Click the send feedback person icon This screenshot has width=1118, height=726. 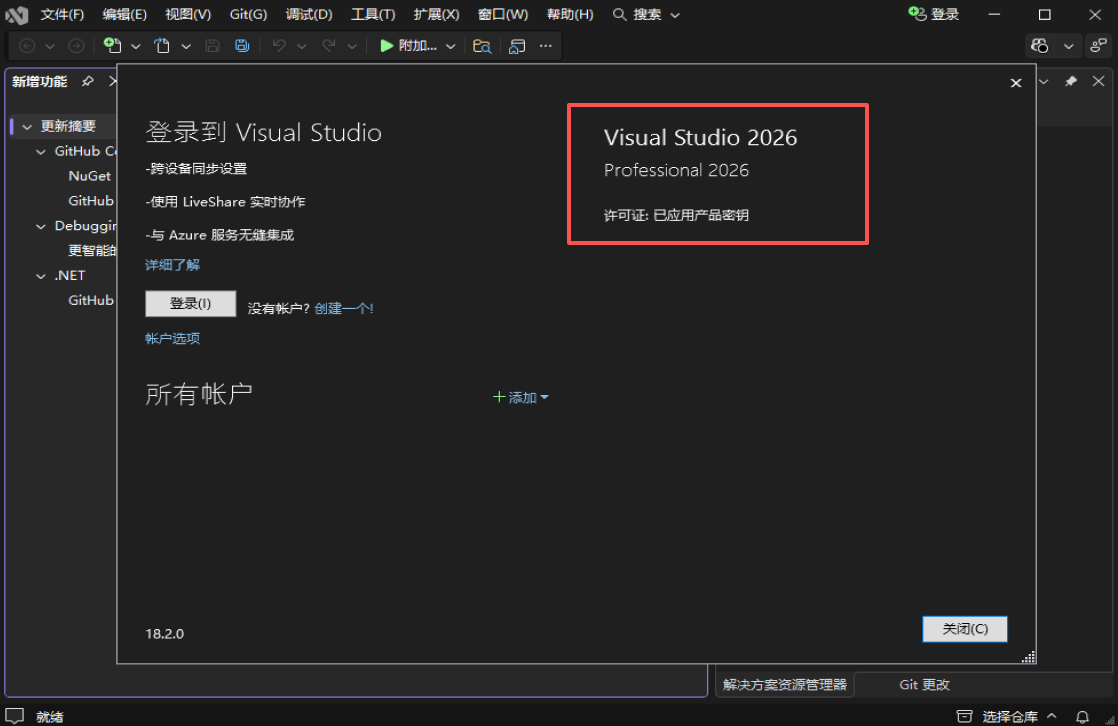pyautogui.click(x=1098, y=46)
